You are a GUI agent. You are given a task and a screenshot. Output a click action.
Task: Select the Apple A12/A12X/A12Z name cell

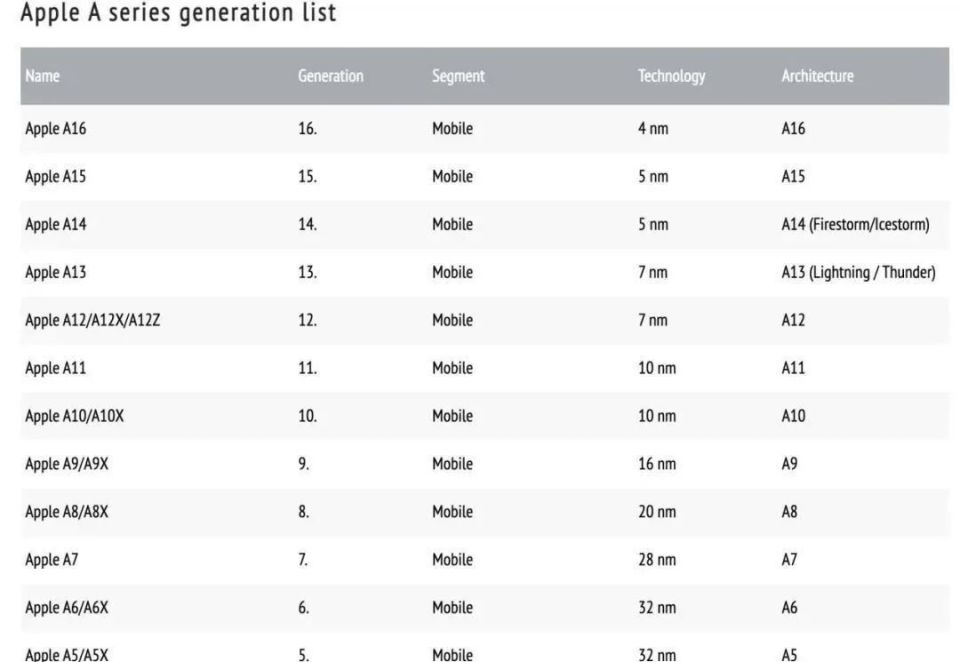click(x=92, y=320)
